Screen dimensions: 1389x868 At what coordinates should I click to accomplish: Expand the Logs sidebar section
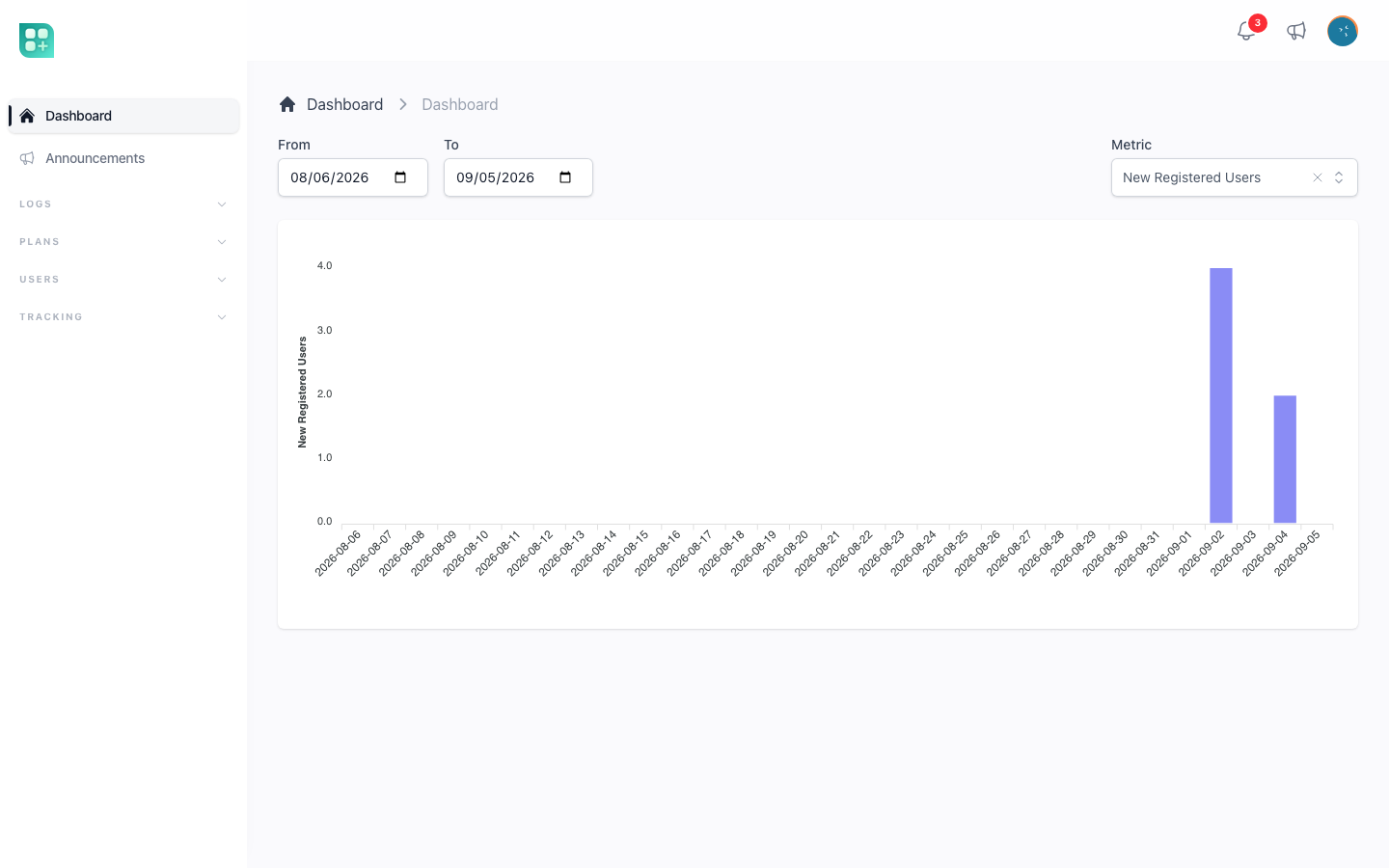(x=123, y=204)
